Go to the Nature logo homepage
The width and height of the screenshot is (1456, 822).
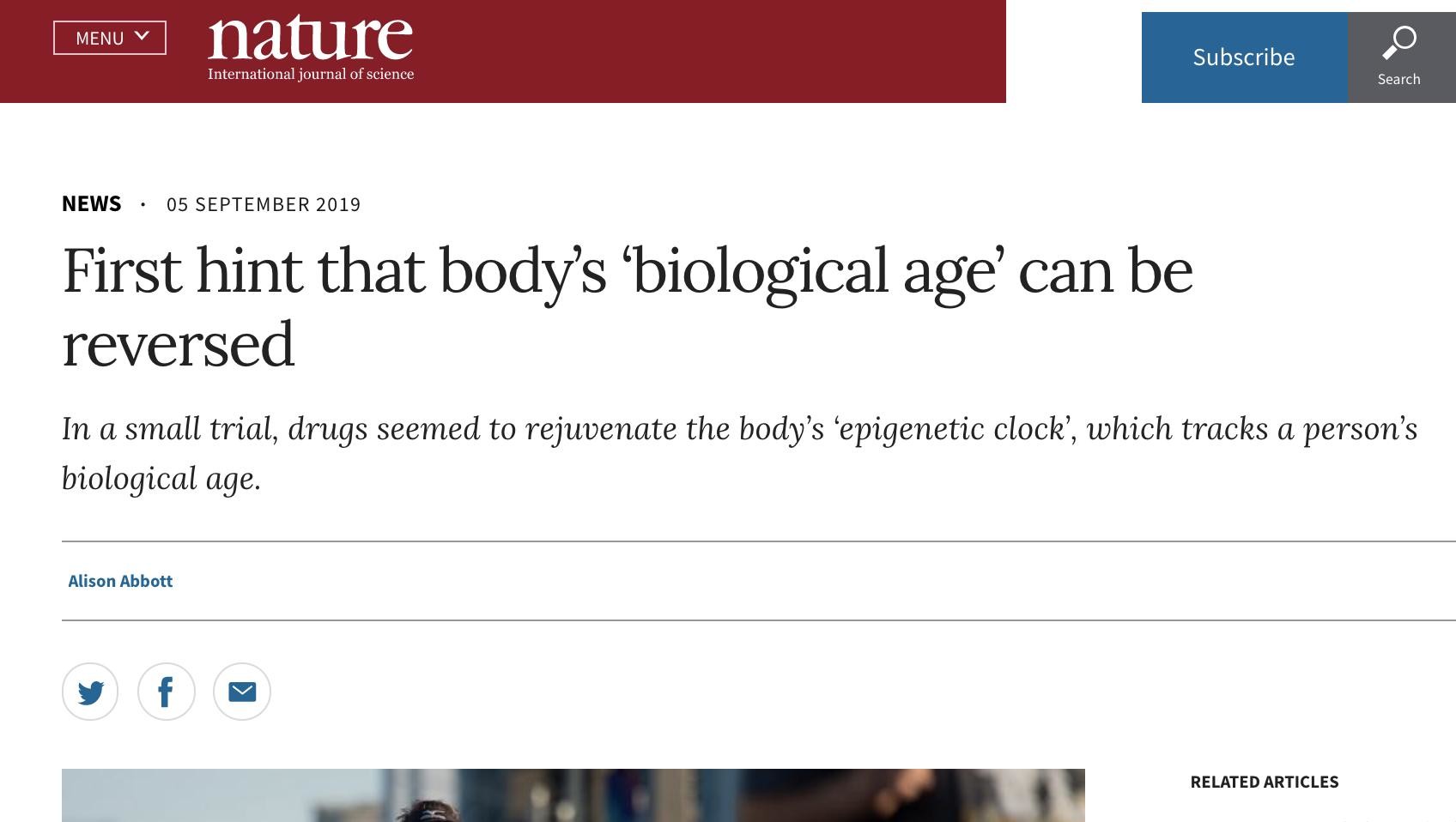coord(310,38)
